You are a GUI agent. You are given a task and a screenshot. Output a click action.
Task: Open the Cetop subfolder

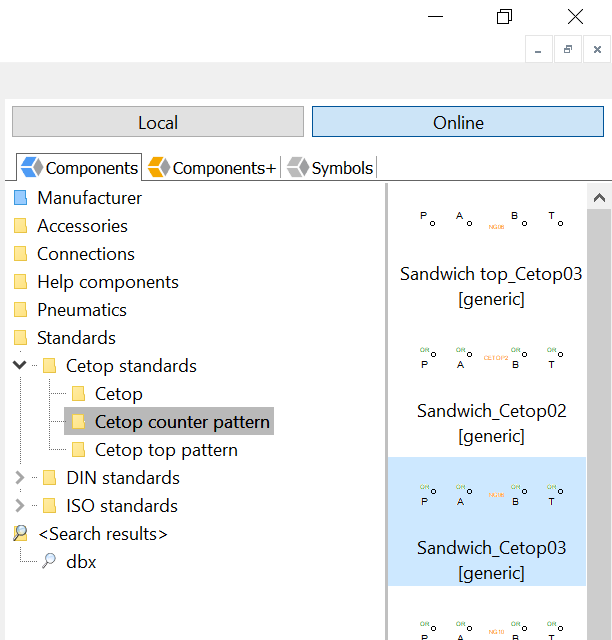click(x=118, y=394)
